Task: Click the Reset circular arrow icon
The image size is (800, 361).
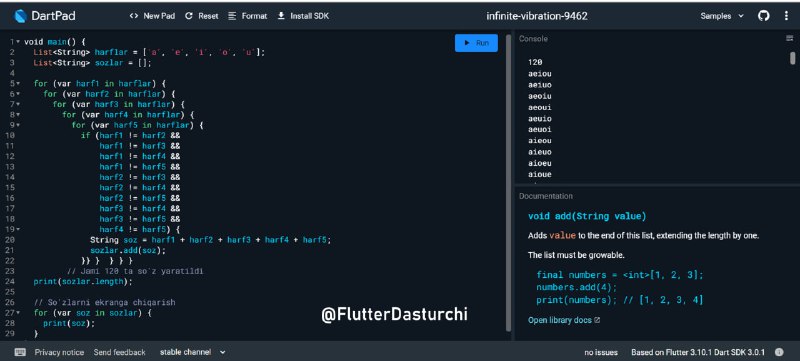Action: [x=189, y=16]
